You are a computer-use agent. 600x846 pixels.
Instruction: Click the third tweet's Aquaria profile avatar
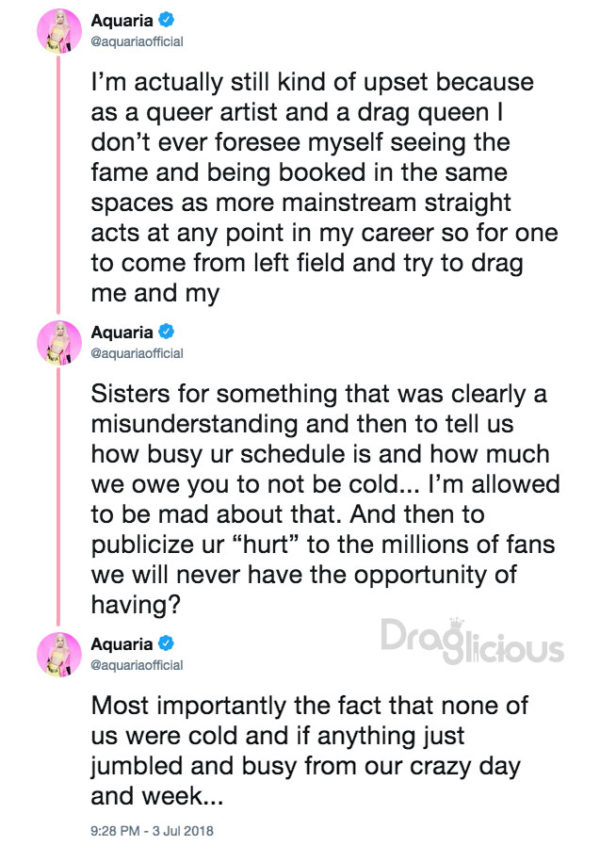point(59,654)
